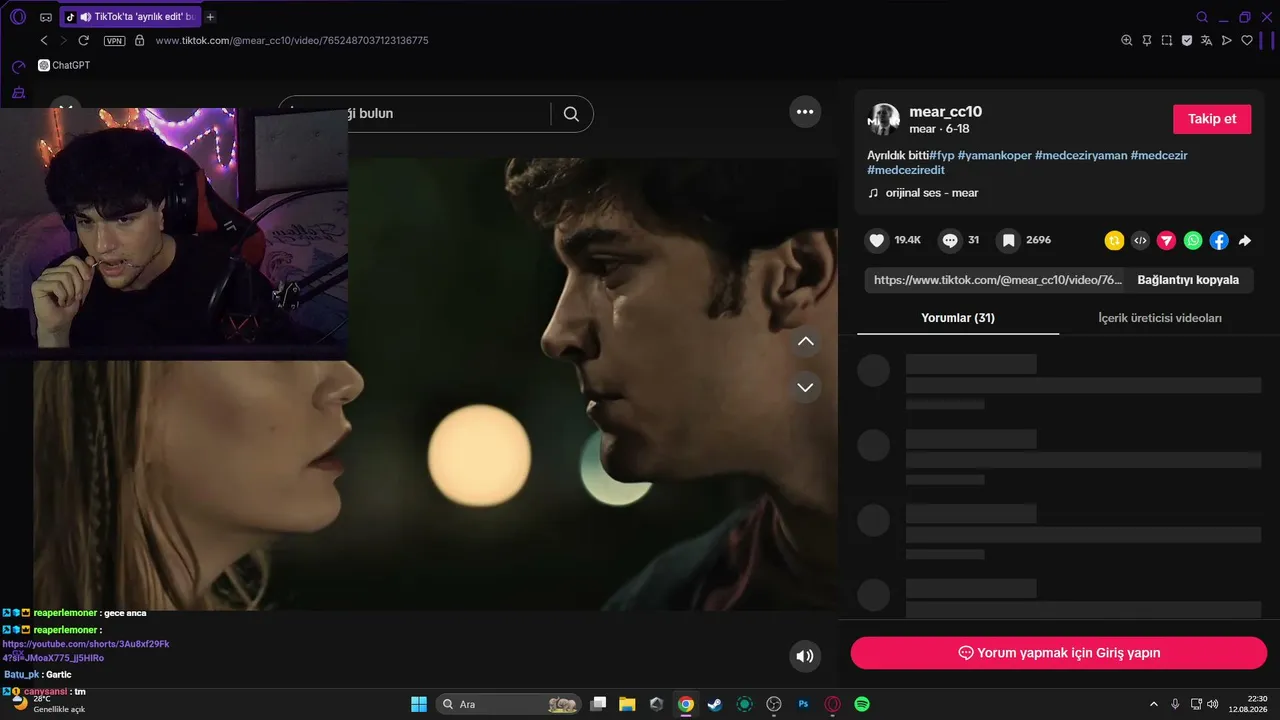Select the Yorumlar (31) tab
The width and height of the screenshot is (1280, 720).
tap(958, 318)
